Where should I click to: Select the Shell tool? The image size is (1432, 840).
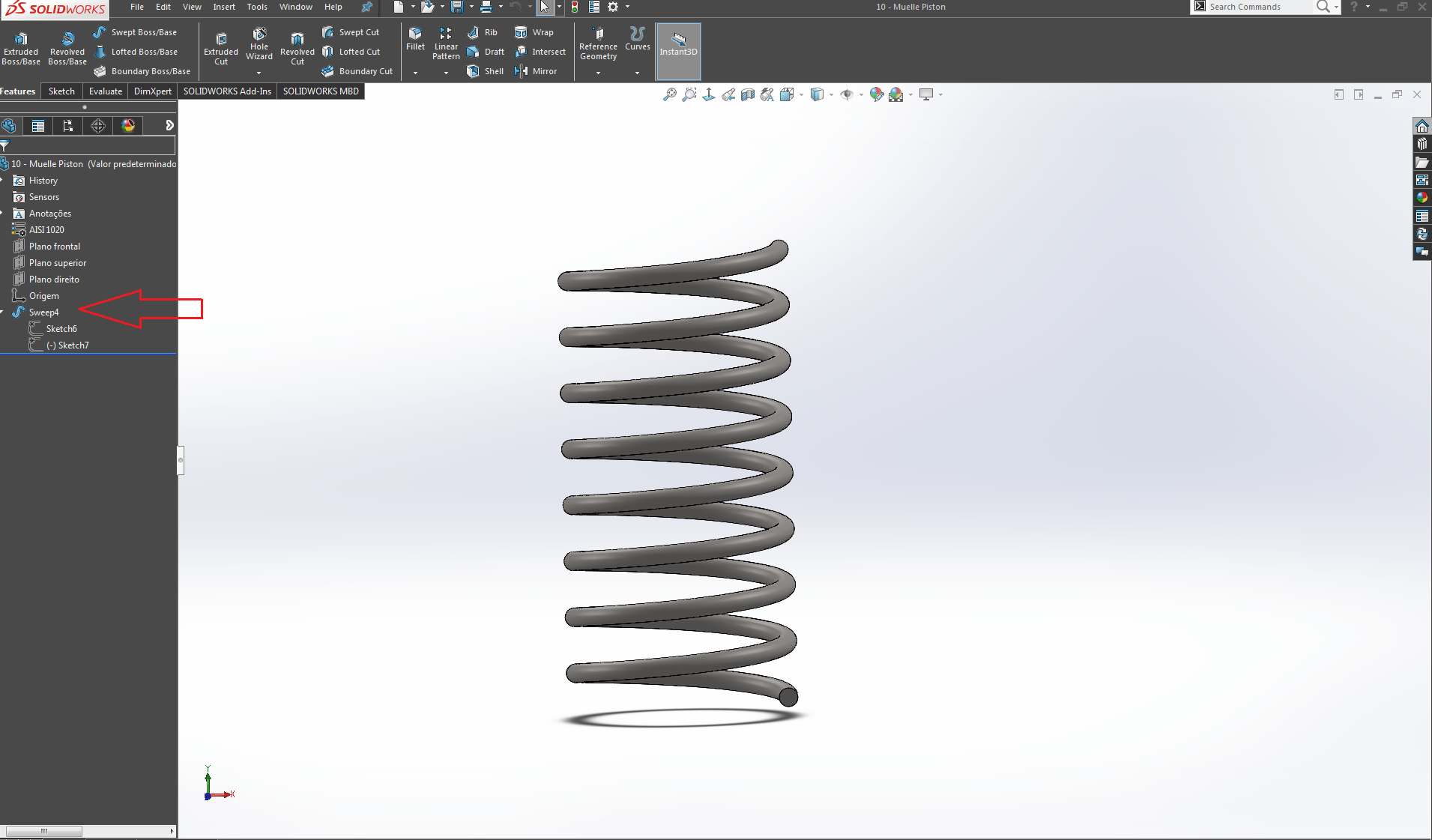pos(486,71)
